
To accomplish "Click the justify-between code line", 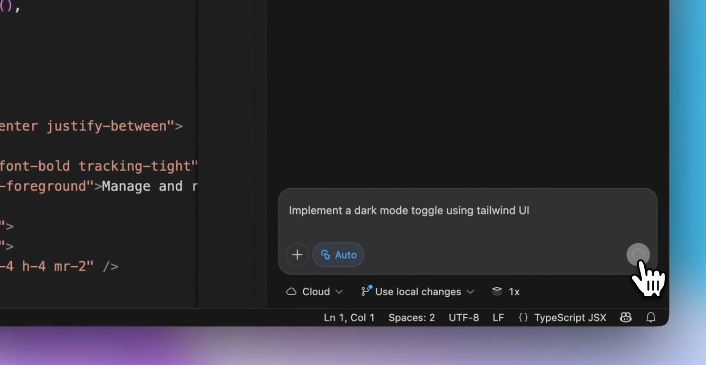I will pos(91,126).
